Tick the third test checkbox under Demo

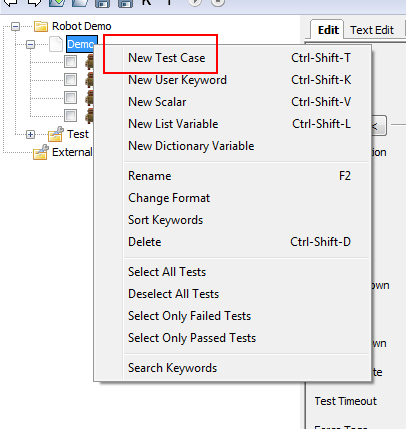70,97
